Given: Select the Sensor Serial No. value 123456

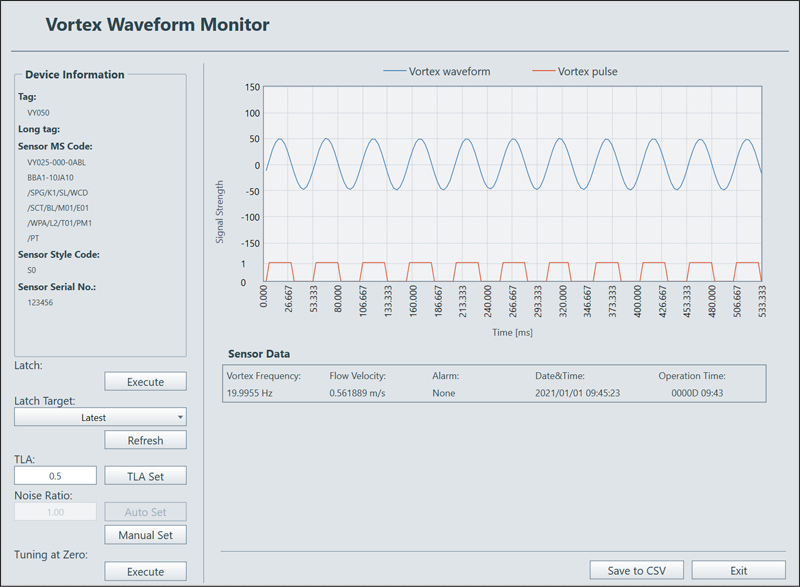Looking at the screenshot, I should 39,302.
